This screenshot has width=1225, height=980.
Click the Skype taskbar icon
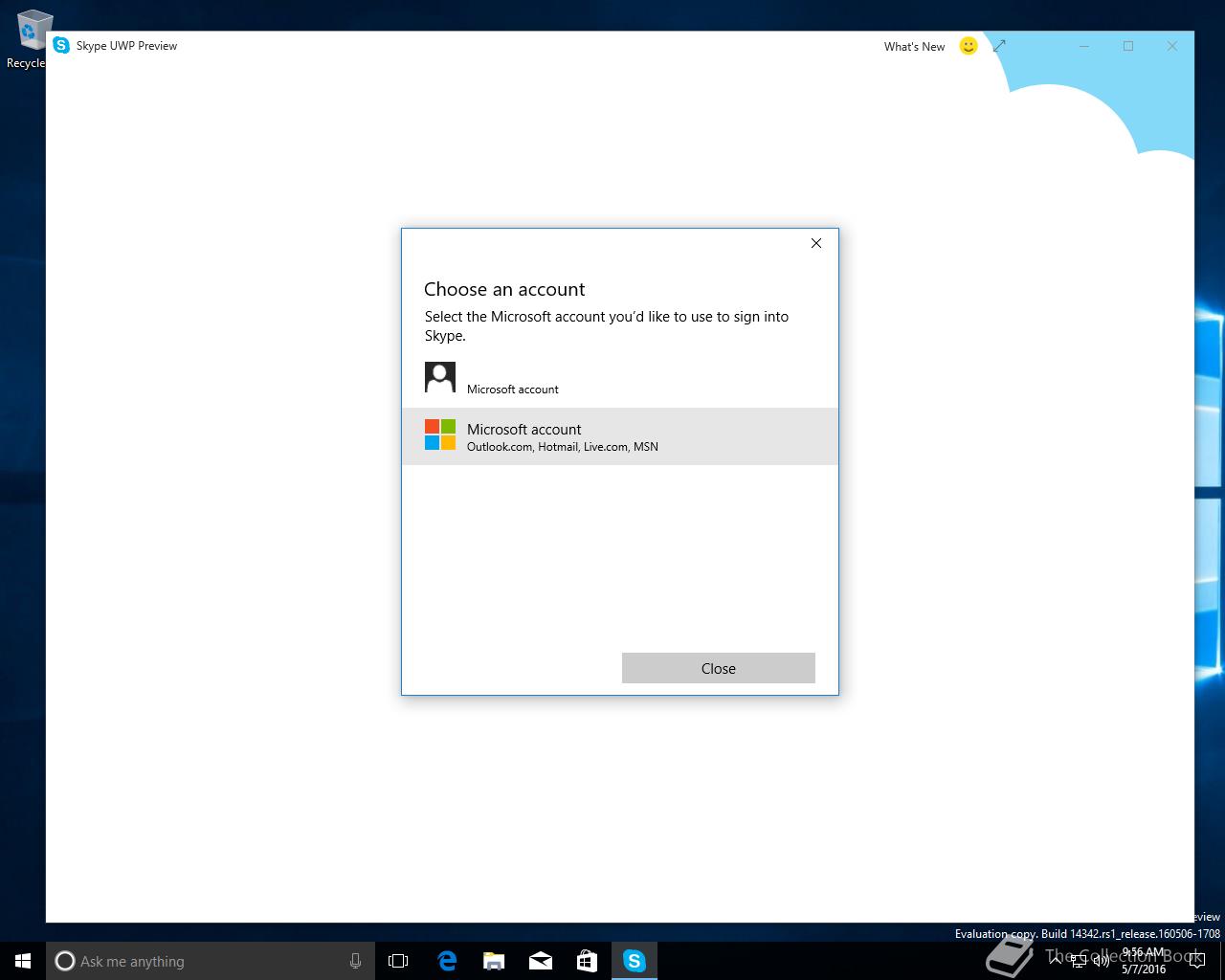click(634, 961)
